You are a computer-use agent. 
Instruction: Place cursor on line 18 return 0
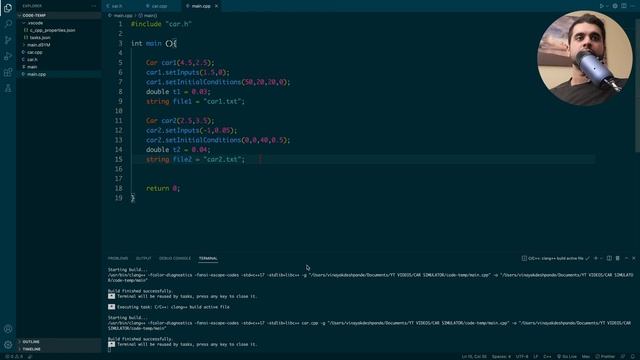pos(163,188)
